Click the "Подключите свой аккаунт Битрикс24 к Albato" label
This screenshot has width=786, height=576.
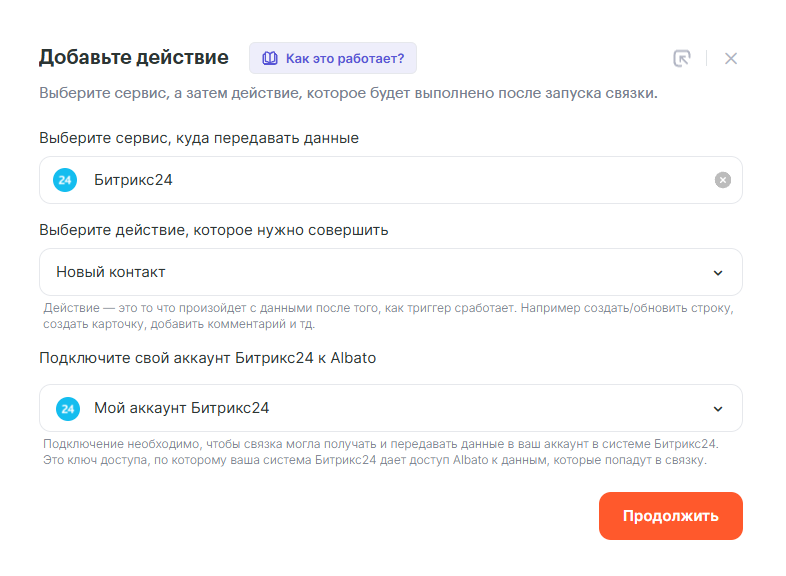coord(207,358)
